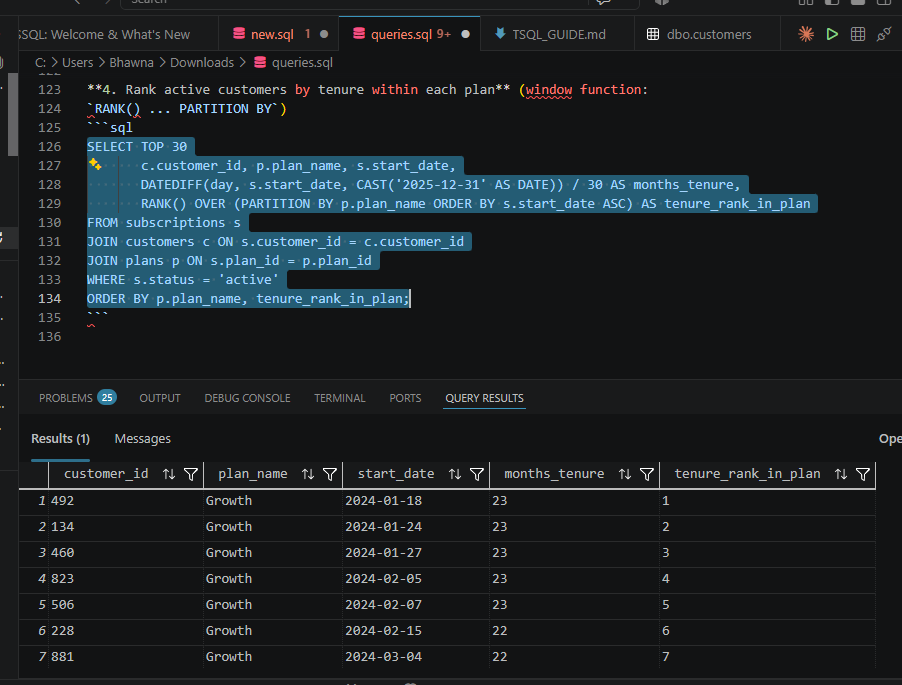This screenshot has width=902, height=685.
Task: Click the 'JOIN plans p' code line
Action: coord(229,261)
